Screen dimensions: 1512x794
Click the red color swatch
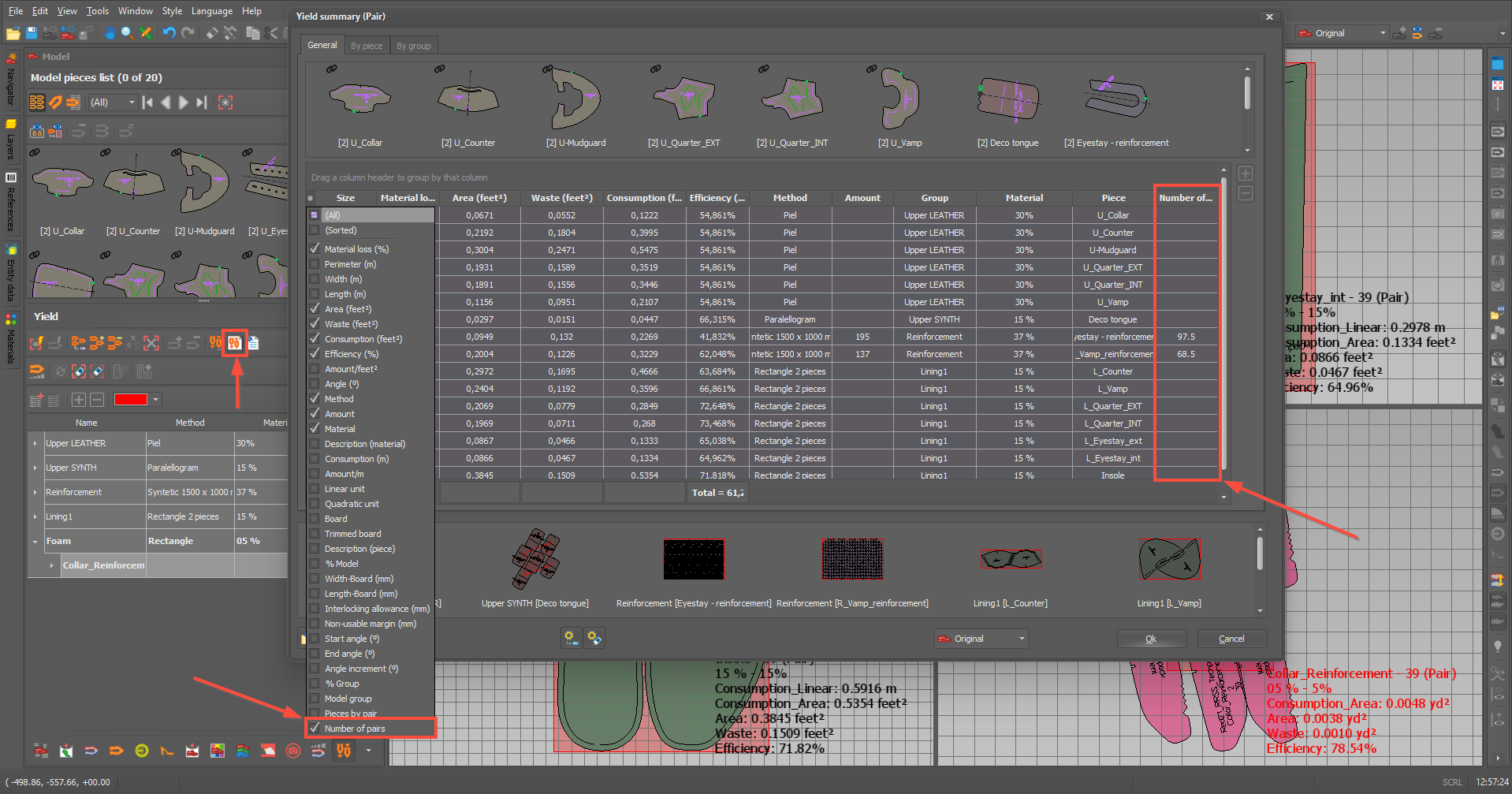[131, 400]
